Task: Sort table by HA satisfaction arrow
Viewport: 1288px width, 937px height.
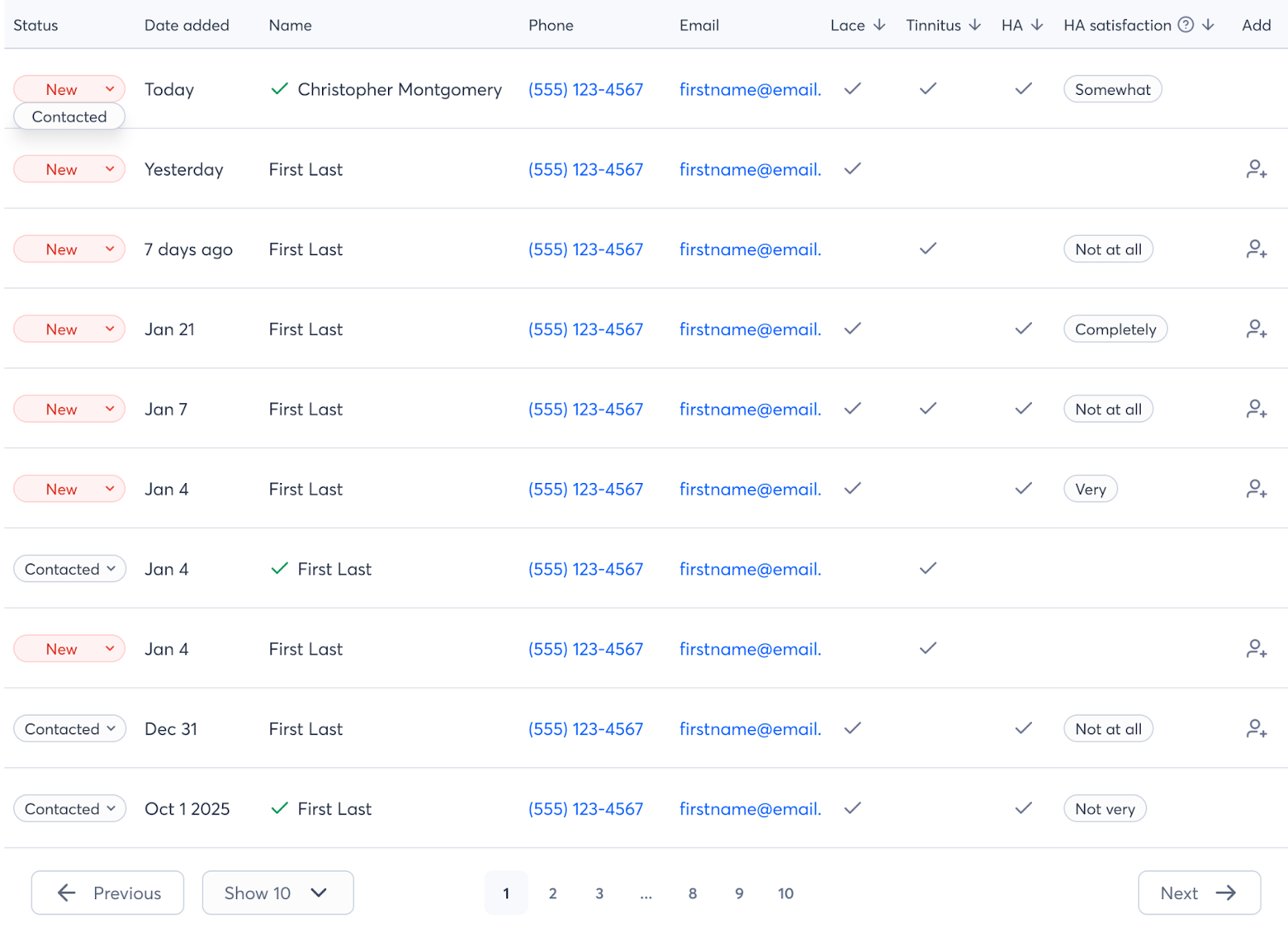Action: 1208,25
